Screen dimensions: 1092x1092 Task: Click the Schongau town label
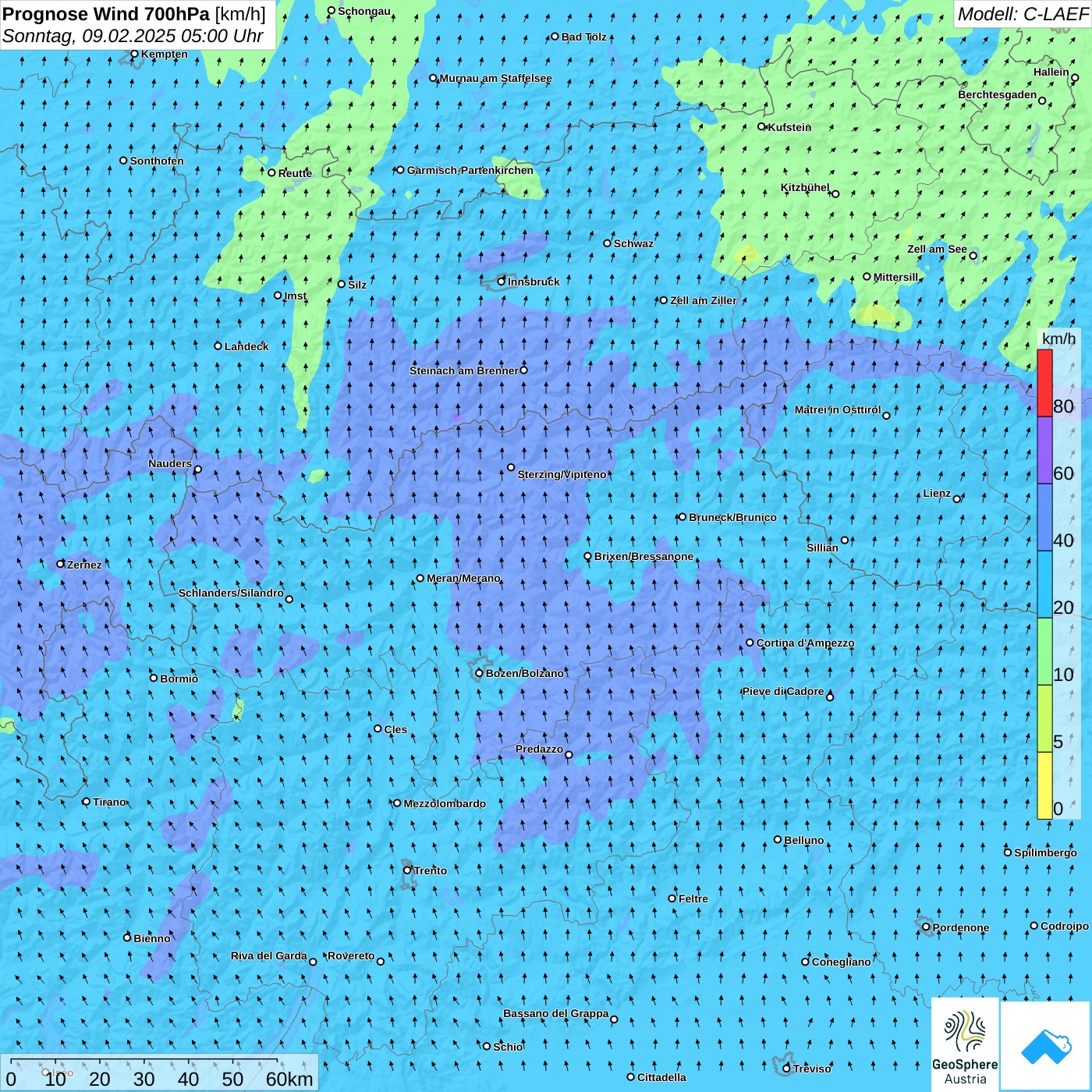click(x=363, y=12)
